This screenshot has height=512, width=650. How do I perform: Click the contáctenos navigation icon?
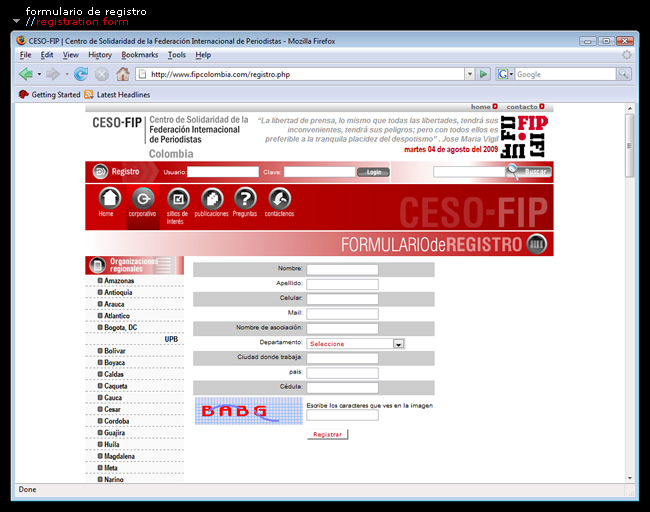(x=279, y=200)
